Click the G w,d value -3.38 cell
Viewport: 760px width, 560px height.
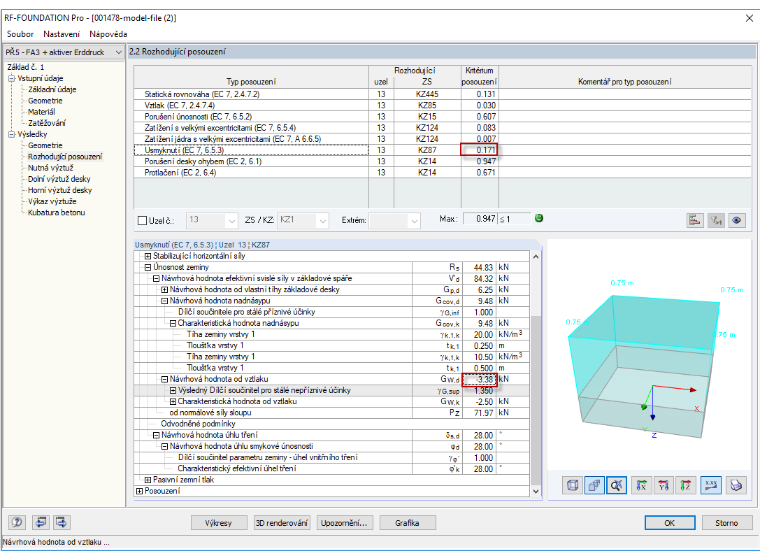click(x=479, y=379)
